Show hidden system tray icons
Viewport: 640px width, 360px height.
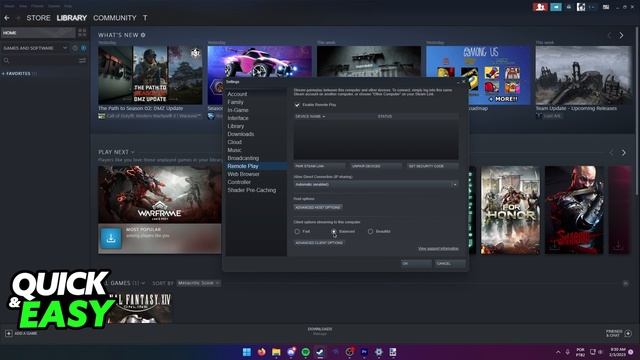point(558,352)
